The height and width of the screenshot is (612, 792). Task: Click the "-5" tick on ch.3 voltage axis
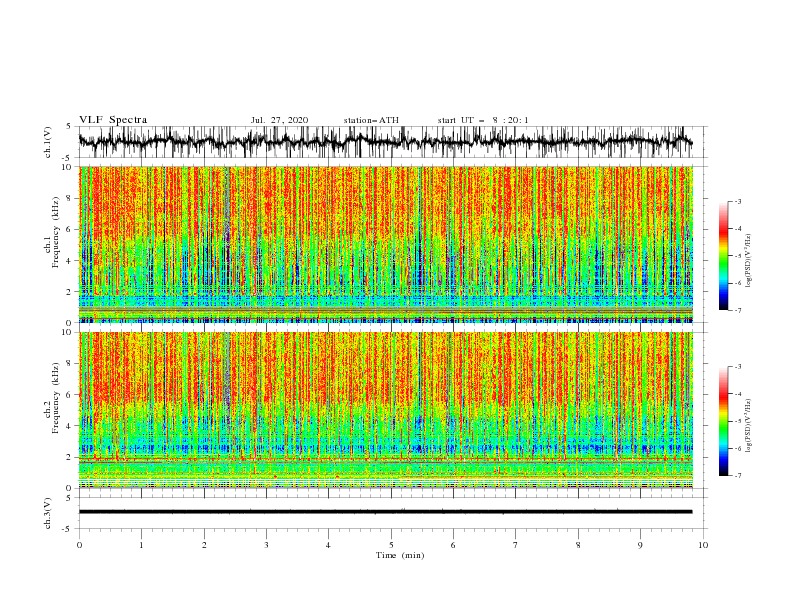68,529
